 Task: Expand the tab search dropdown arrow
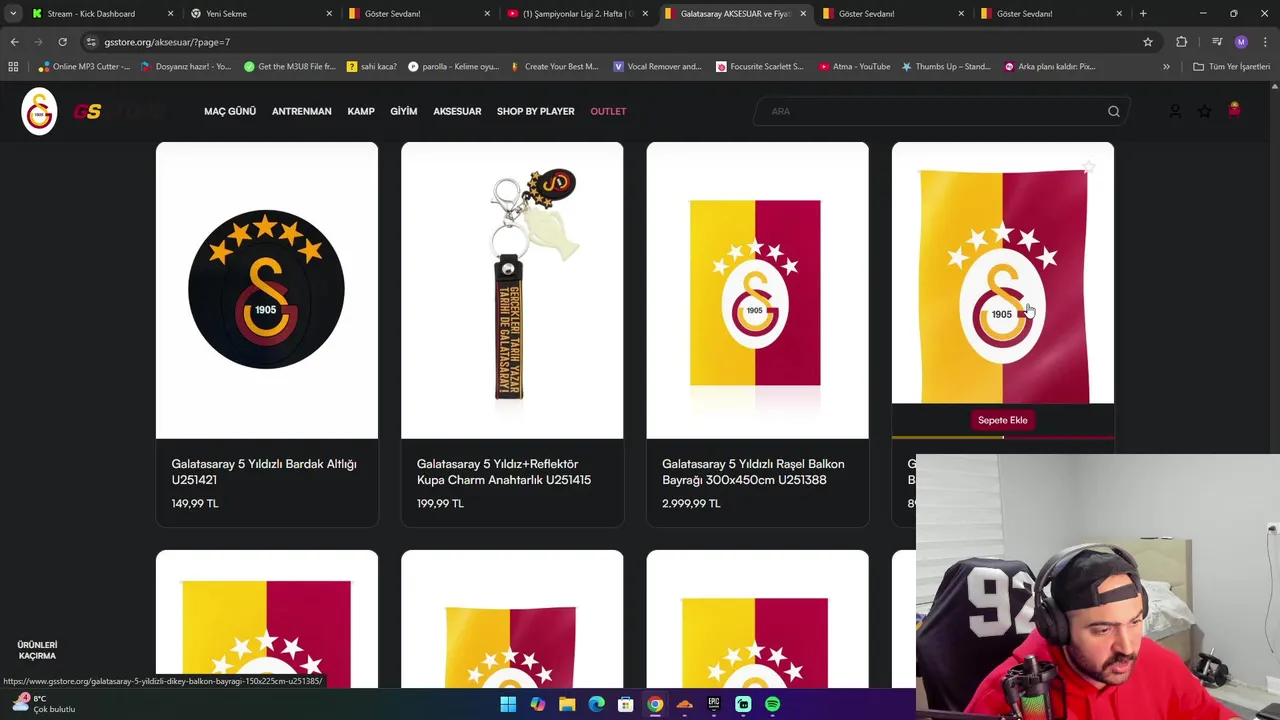[13, 14]
